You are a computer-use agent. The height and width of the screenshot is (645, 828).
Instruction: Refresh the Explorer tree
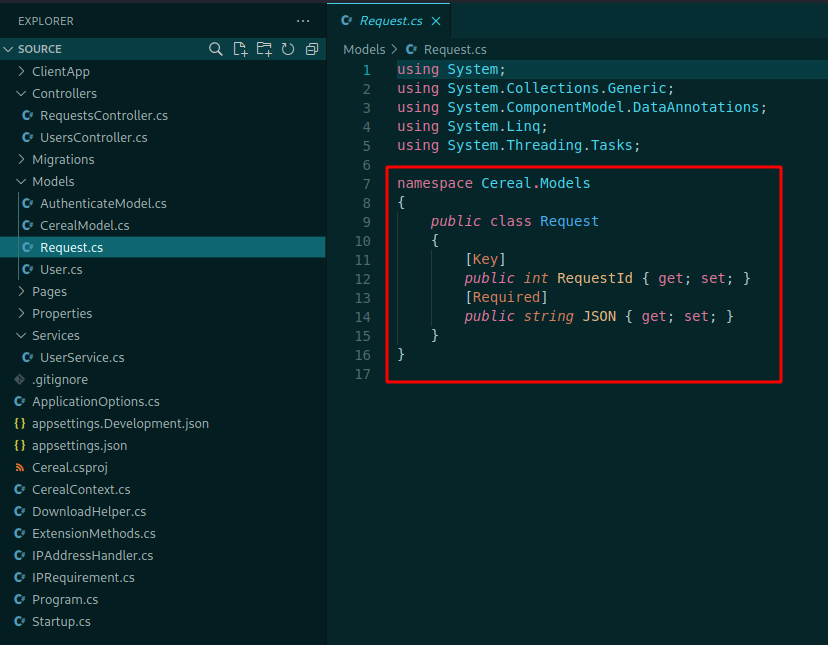(288, 49)
